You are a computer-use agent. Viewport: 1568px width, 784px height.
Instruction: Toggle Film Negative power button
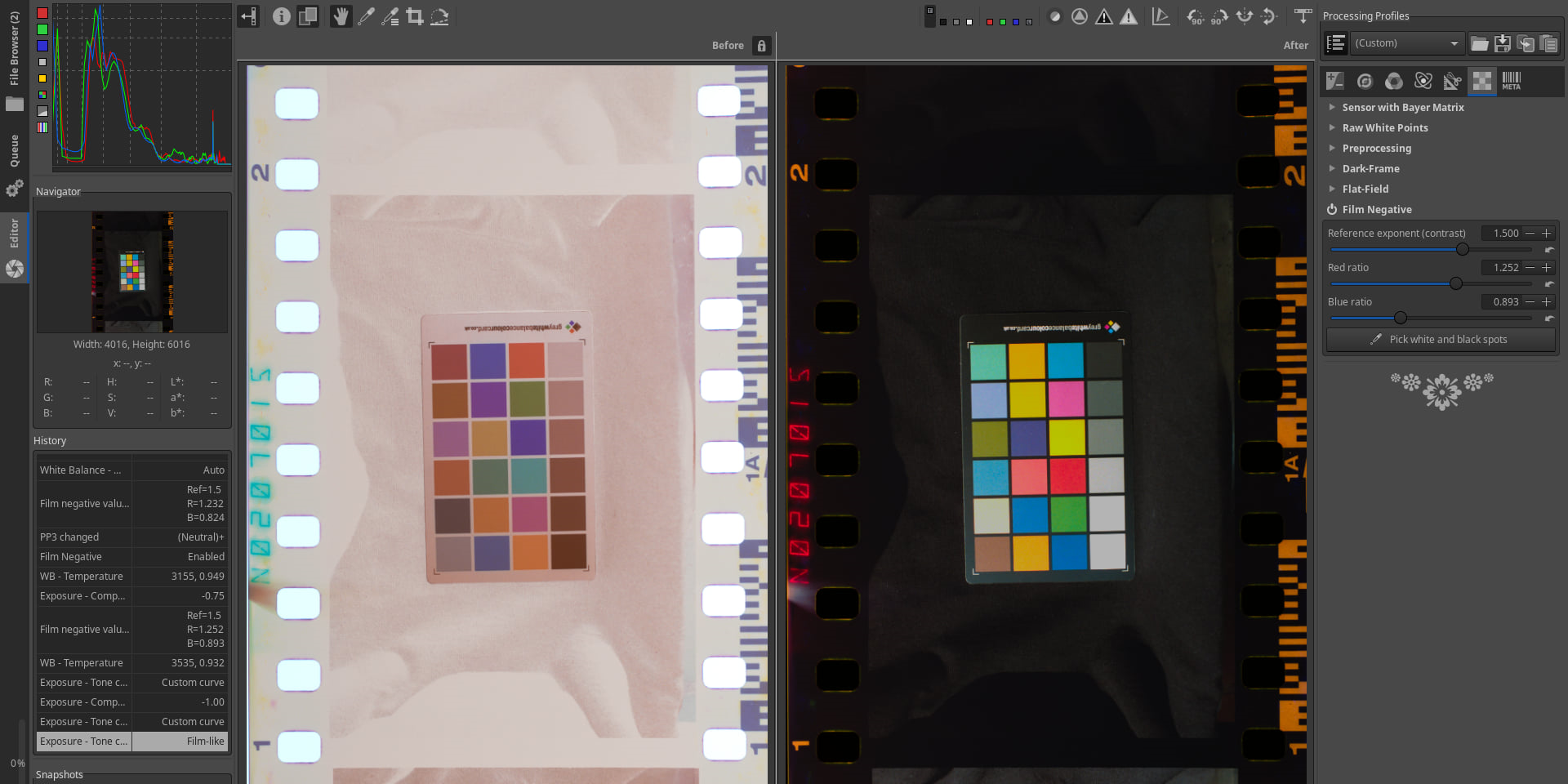coord(1332,210)
